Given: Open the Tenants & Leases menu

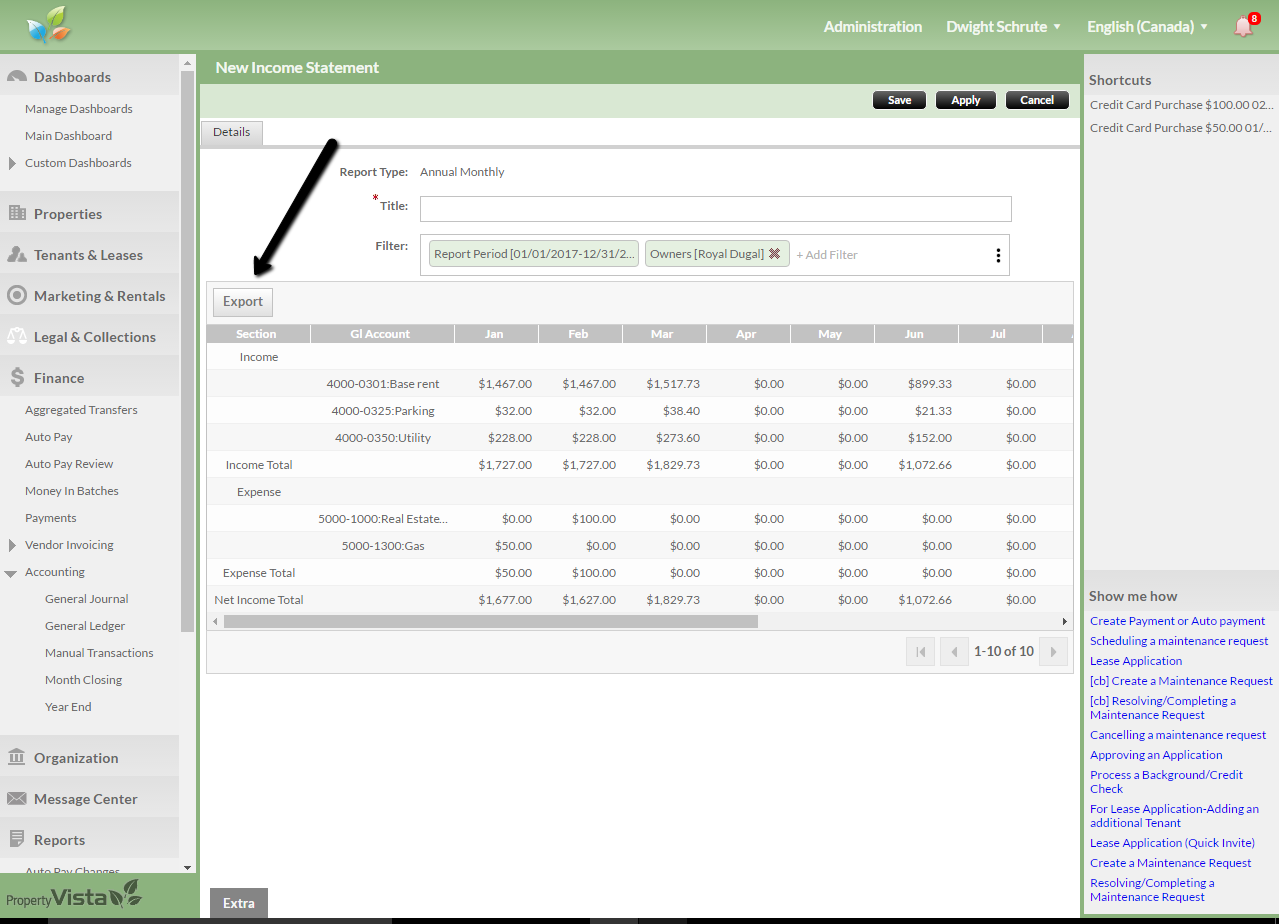Looking at the screenshot, I should pyautogui.click(x=88, y=255).
